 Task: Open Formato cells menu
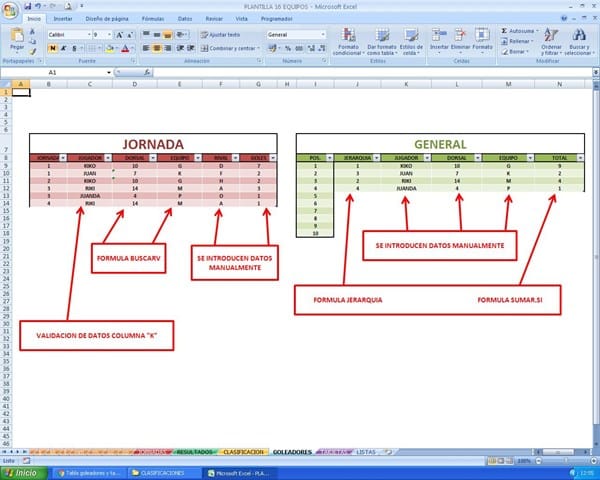click(x=482, y=41)
